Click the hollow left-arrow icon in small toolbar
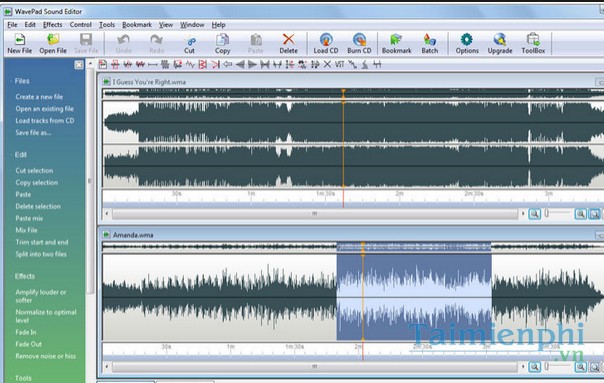The width and height of the screenshot is (604, 383). pyautogui.click(x=228, y=64)
